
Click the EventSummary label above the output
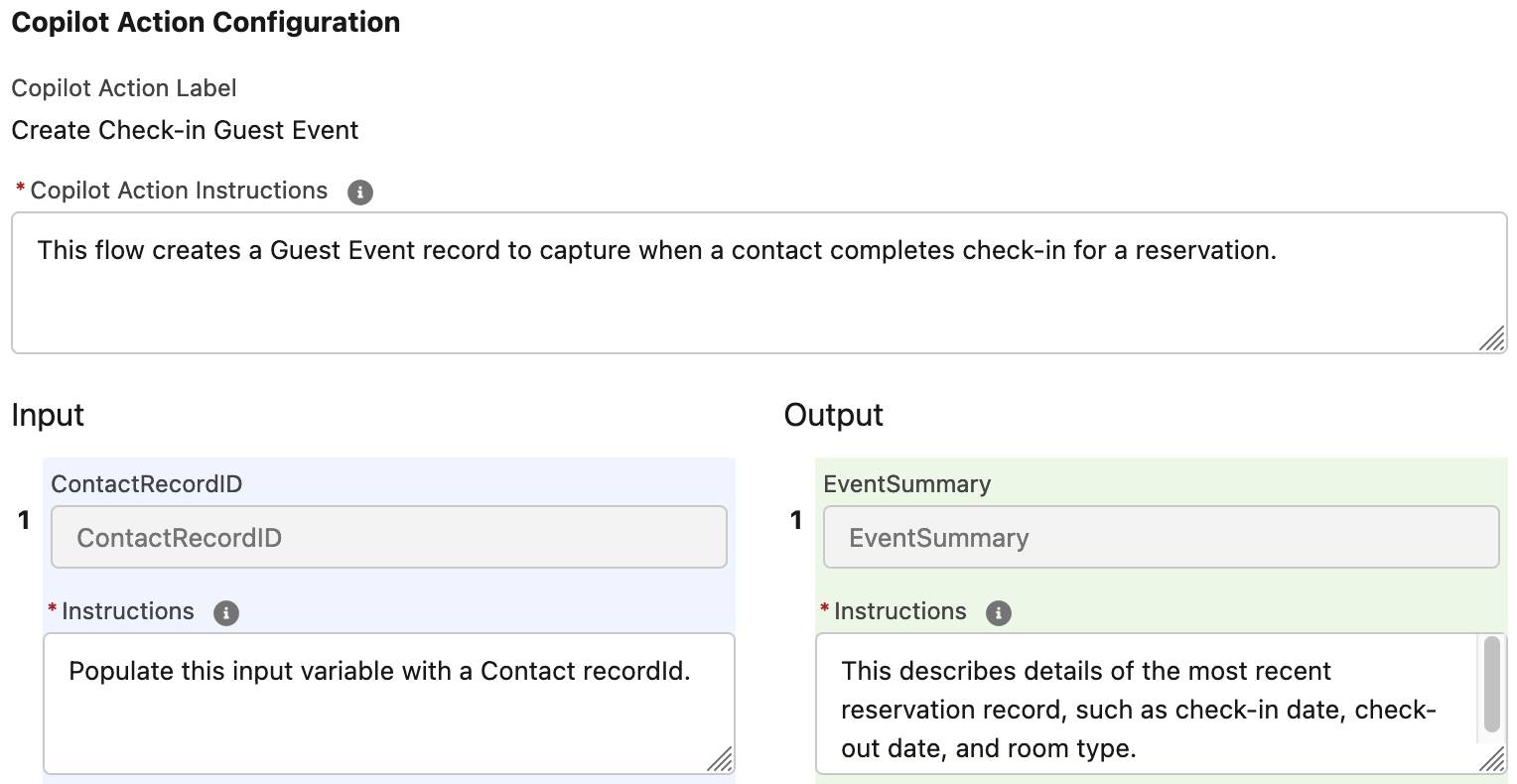(x=907, y=484)
